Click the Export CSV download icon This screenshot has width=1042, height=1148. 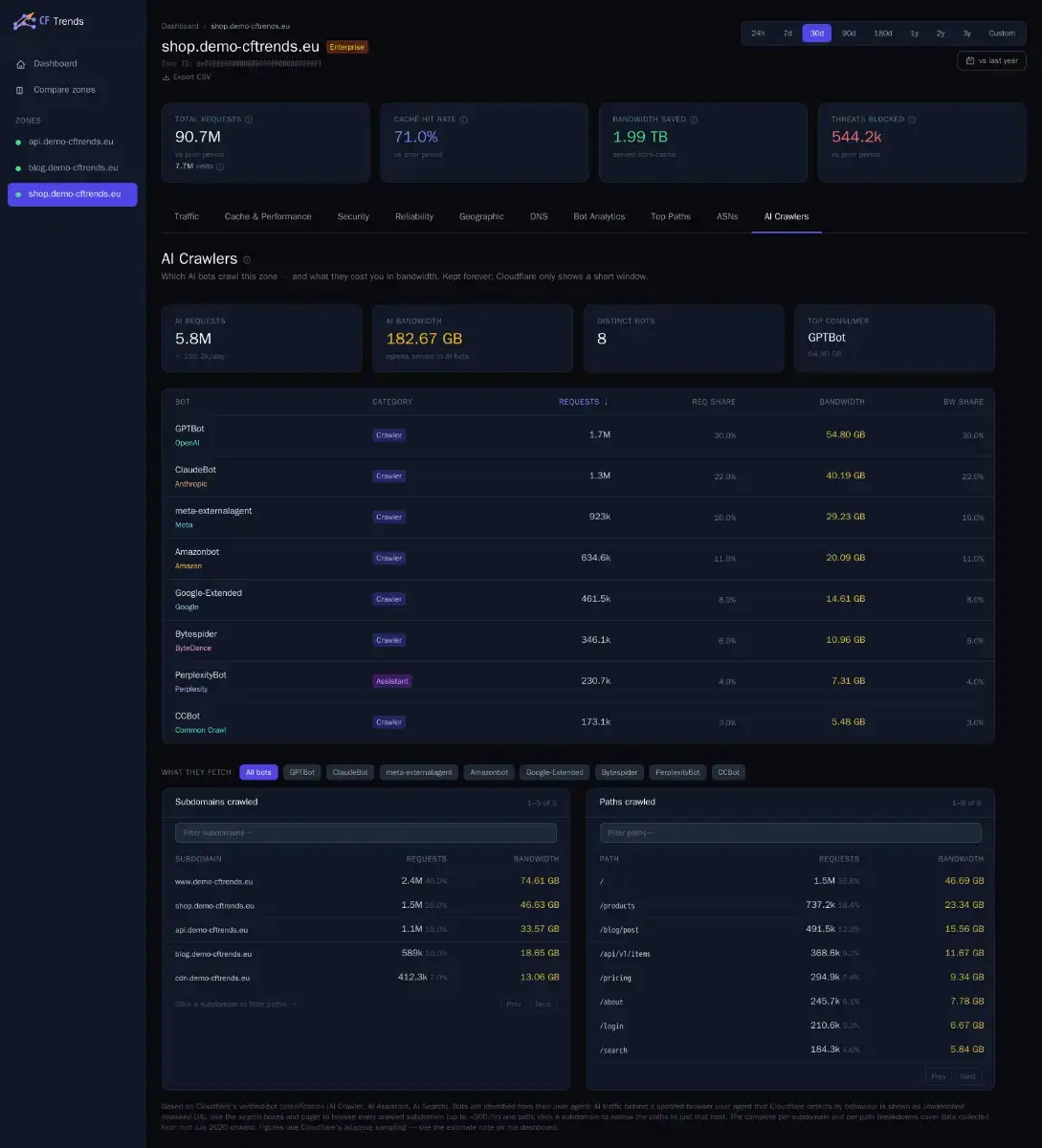click(166, 77)
